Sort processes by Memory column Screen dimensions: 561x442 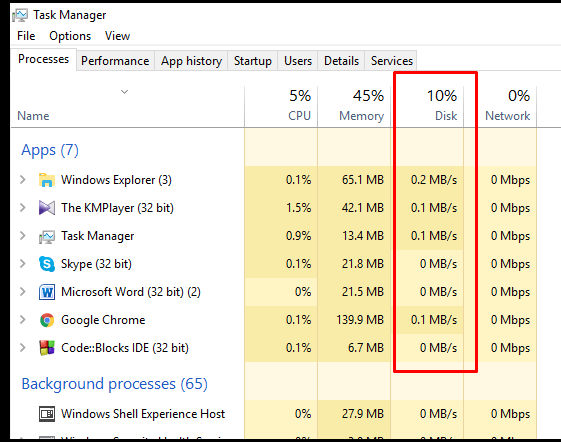pyautogui.click(x=354, y=107)
